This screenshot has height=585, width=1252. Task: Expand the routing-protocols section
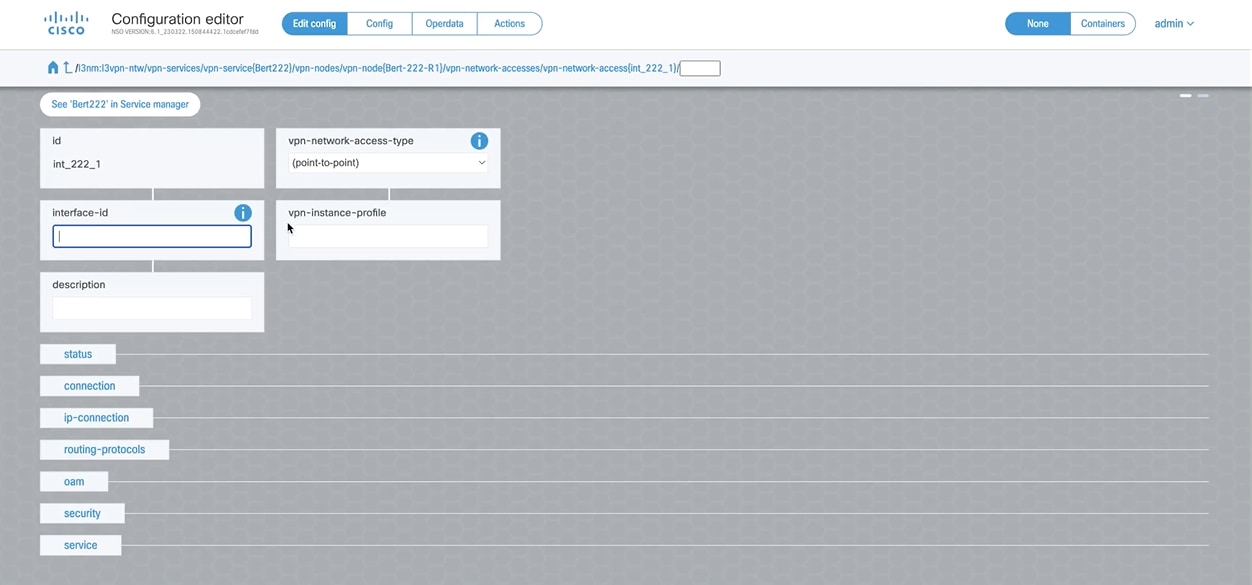(x=104, y=448)
